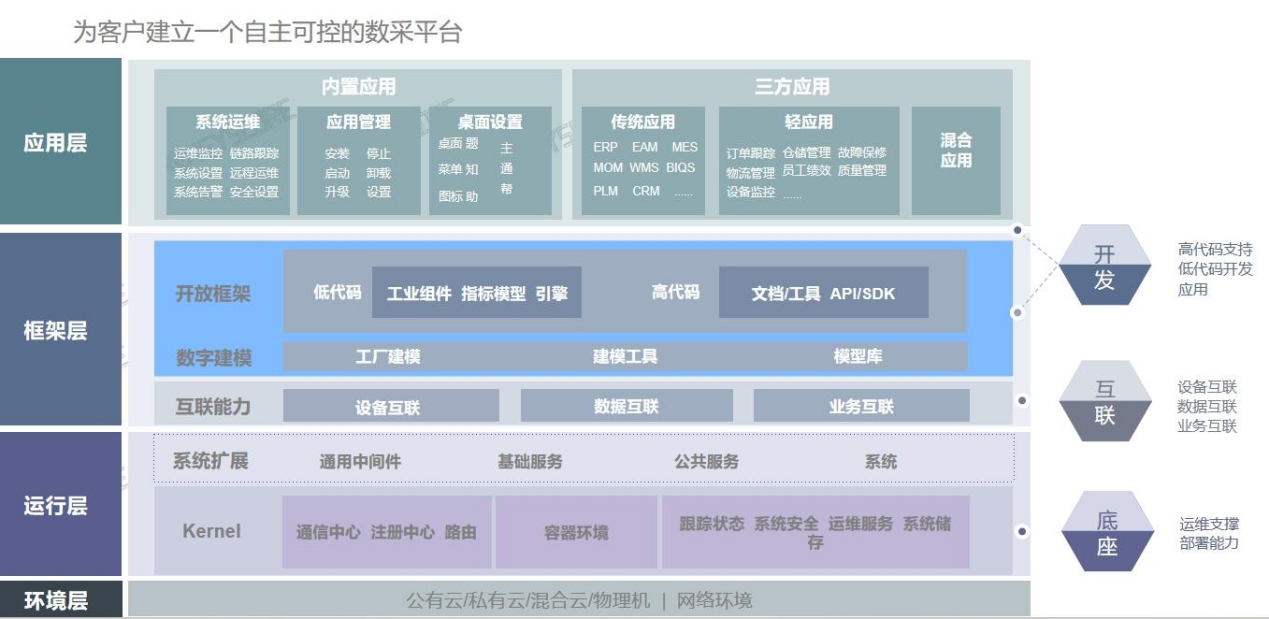
Task: Click the 系统运维 card title
Action: coord(228,122)
